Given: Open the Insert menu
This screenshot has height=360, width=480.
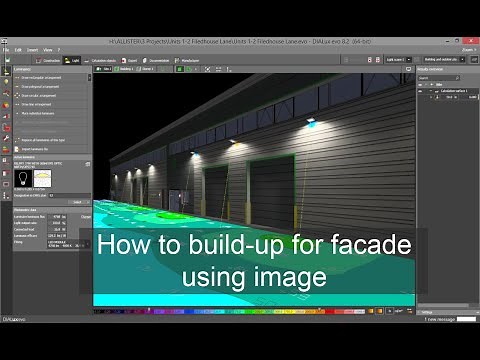Looking at the screenshot, I should click(x=32, y=50).
